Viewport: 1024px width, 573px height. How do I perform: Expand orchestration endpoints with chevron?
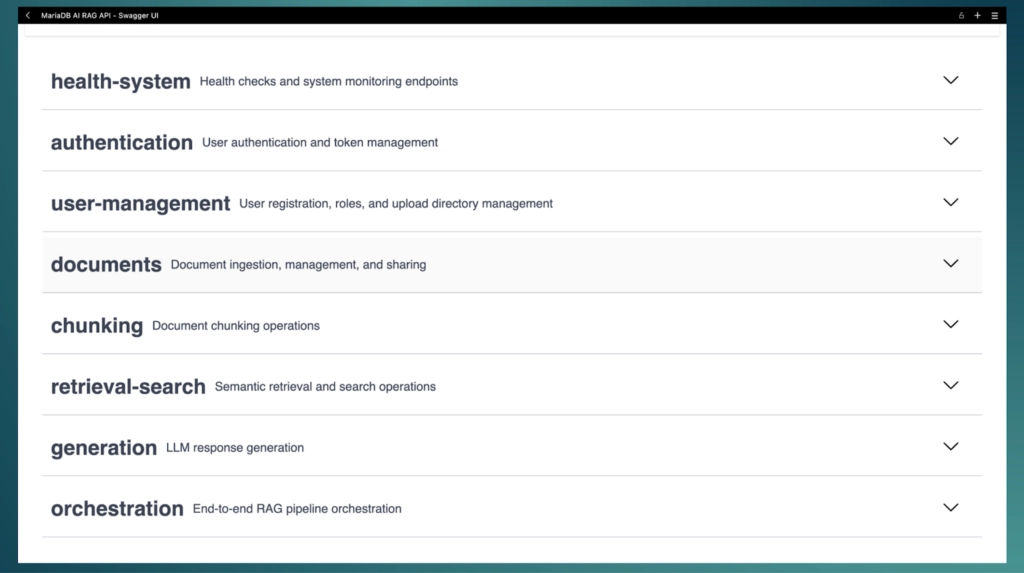951,507
